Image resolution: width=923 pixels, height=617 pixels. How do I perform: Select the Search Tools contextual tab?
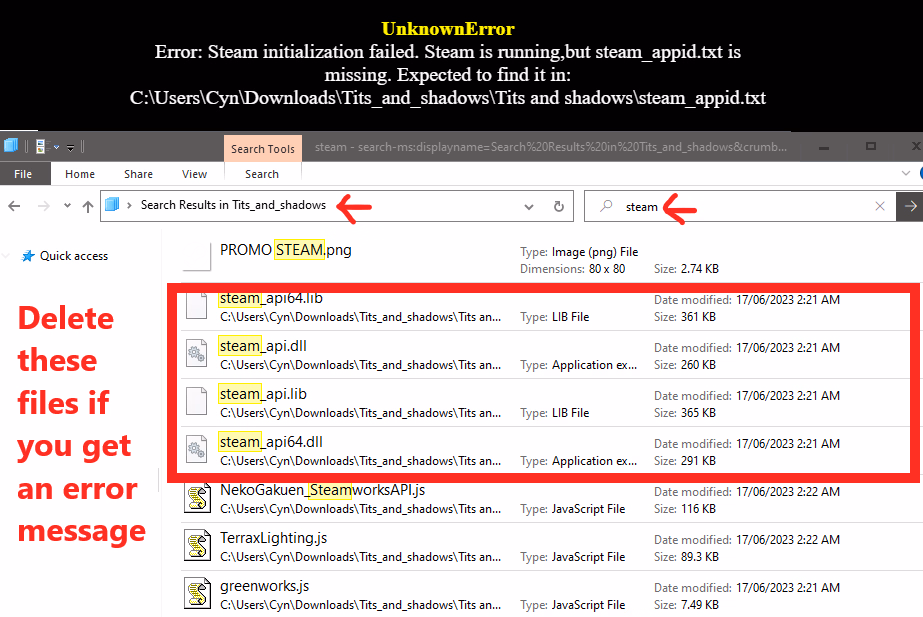click(263, 148)
